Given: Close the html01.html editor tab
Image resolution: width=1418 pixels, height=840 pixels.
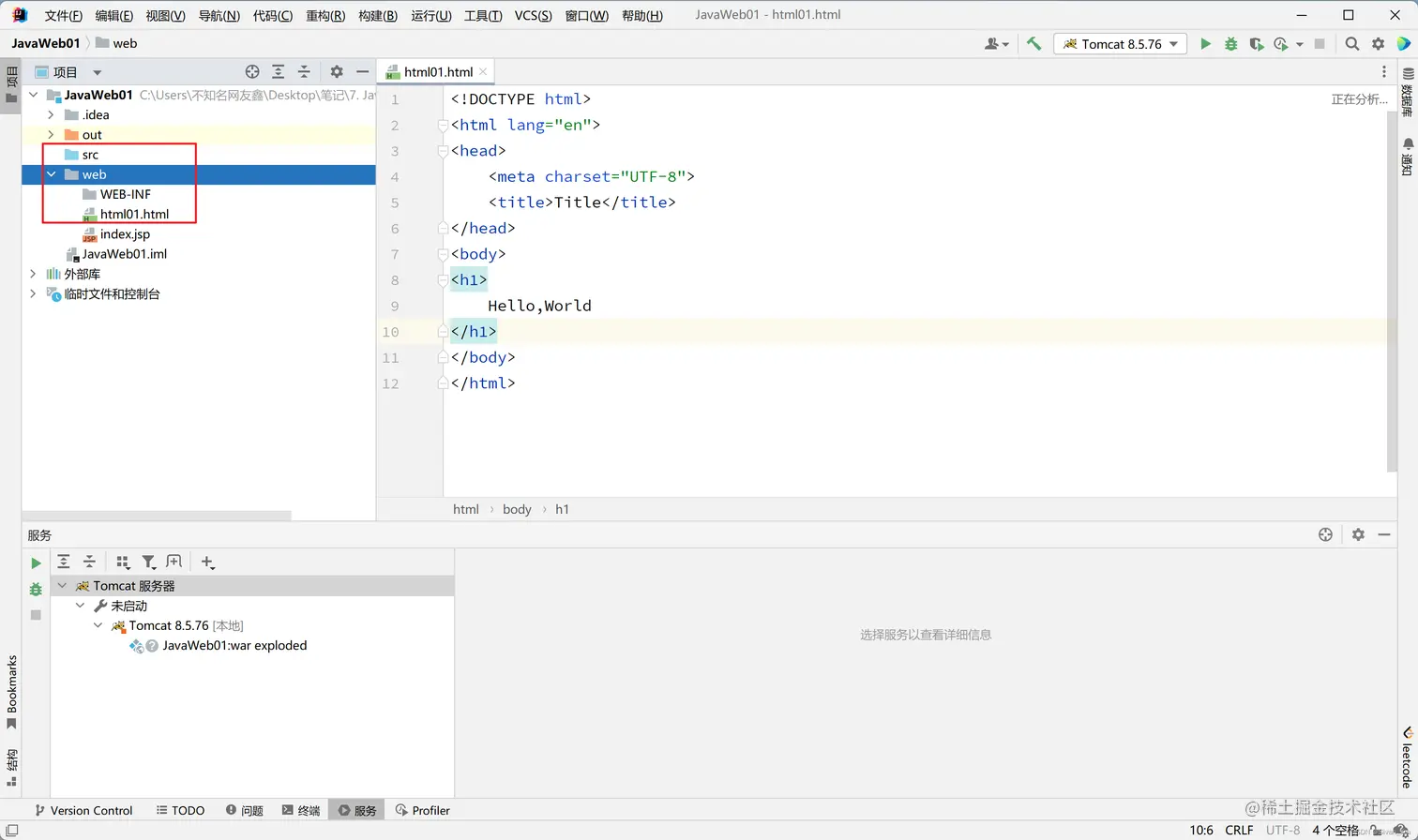Looking at the screenshot, I should click(483, 72).
